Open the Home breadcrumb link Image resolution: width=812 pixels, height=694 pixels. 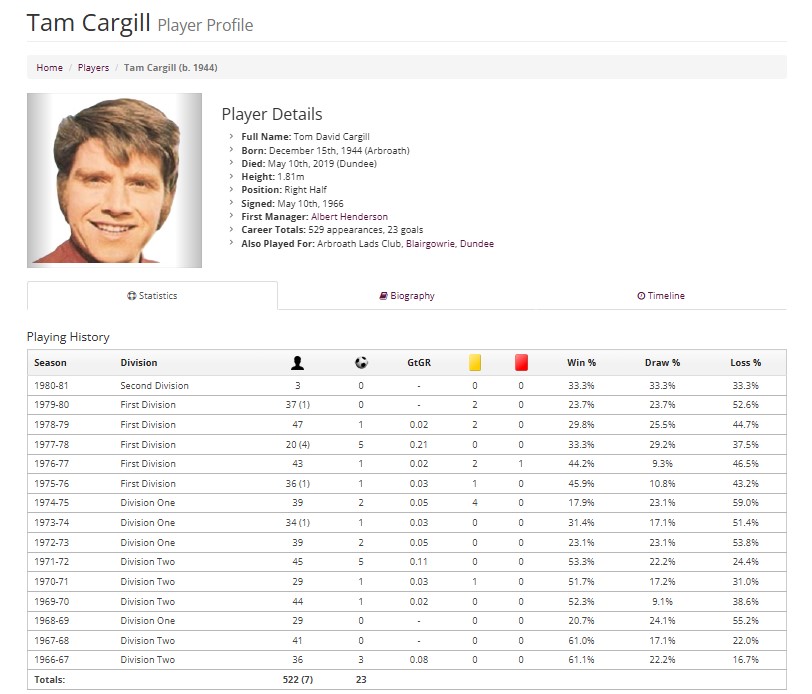point(49,68)
